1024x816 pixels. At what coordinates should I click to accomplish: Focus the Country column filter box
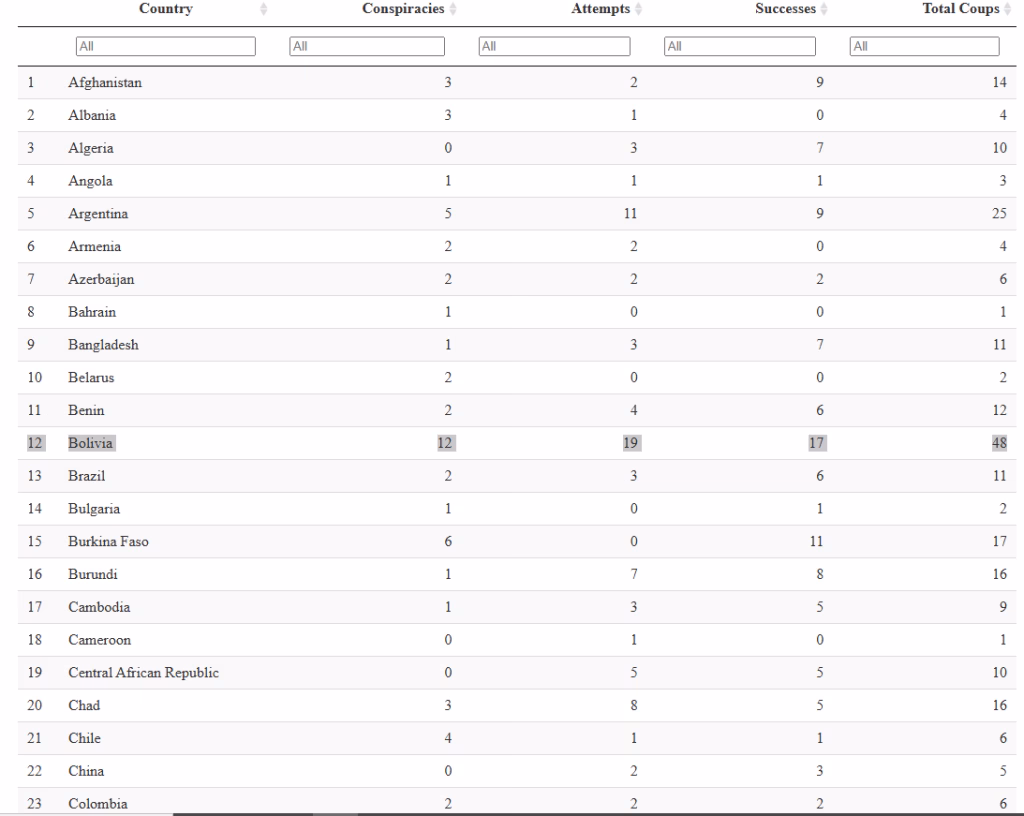[166, 46]
